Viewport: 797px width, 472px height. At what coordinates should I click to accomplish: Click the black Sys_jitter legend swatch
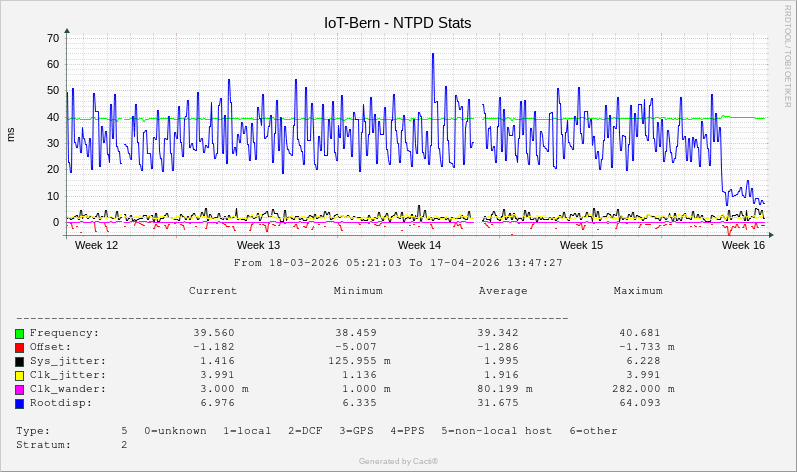19,361
